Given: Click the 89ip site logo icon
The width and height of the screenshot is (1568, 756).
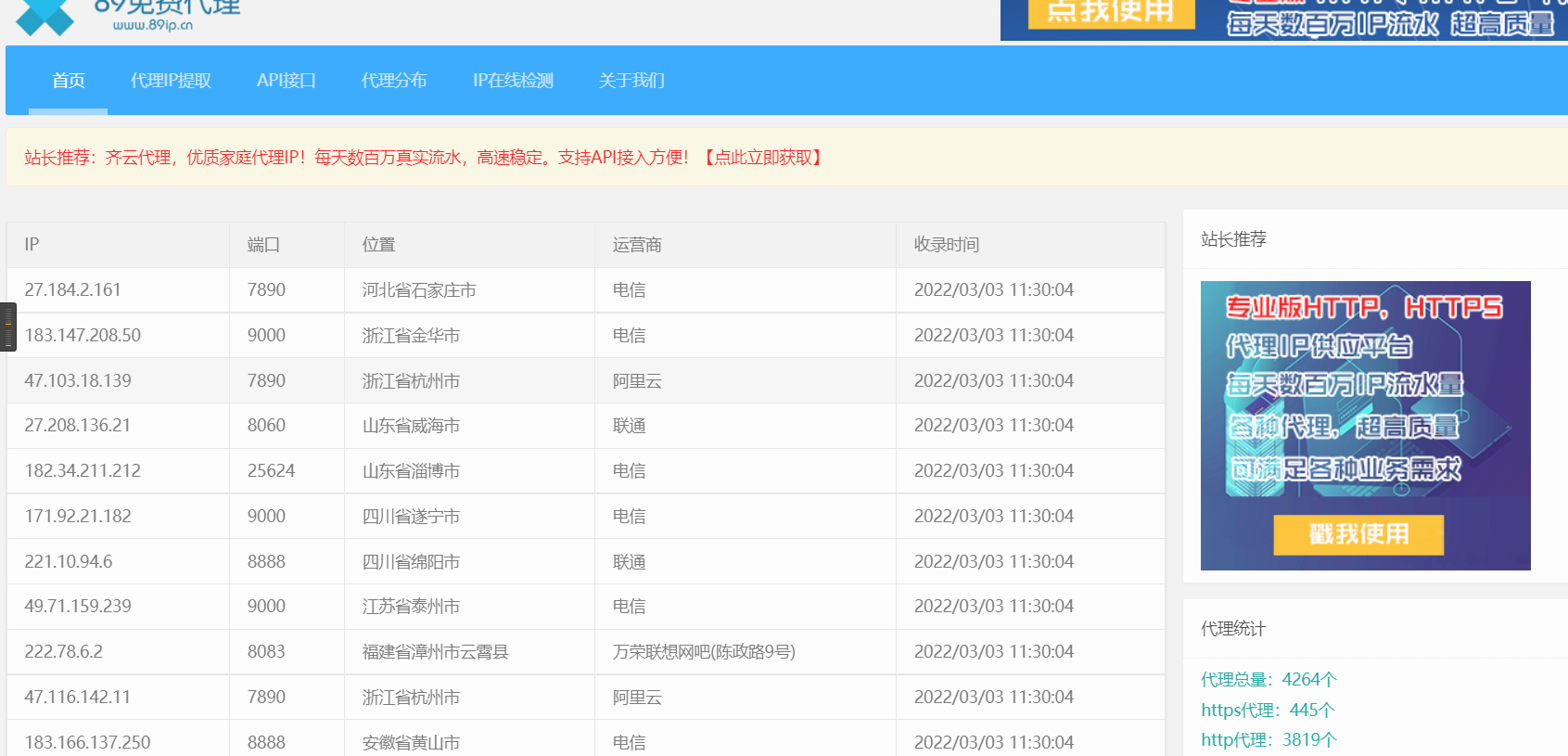Looking at the screenshot, I should click(45, 17).
